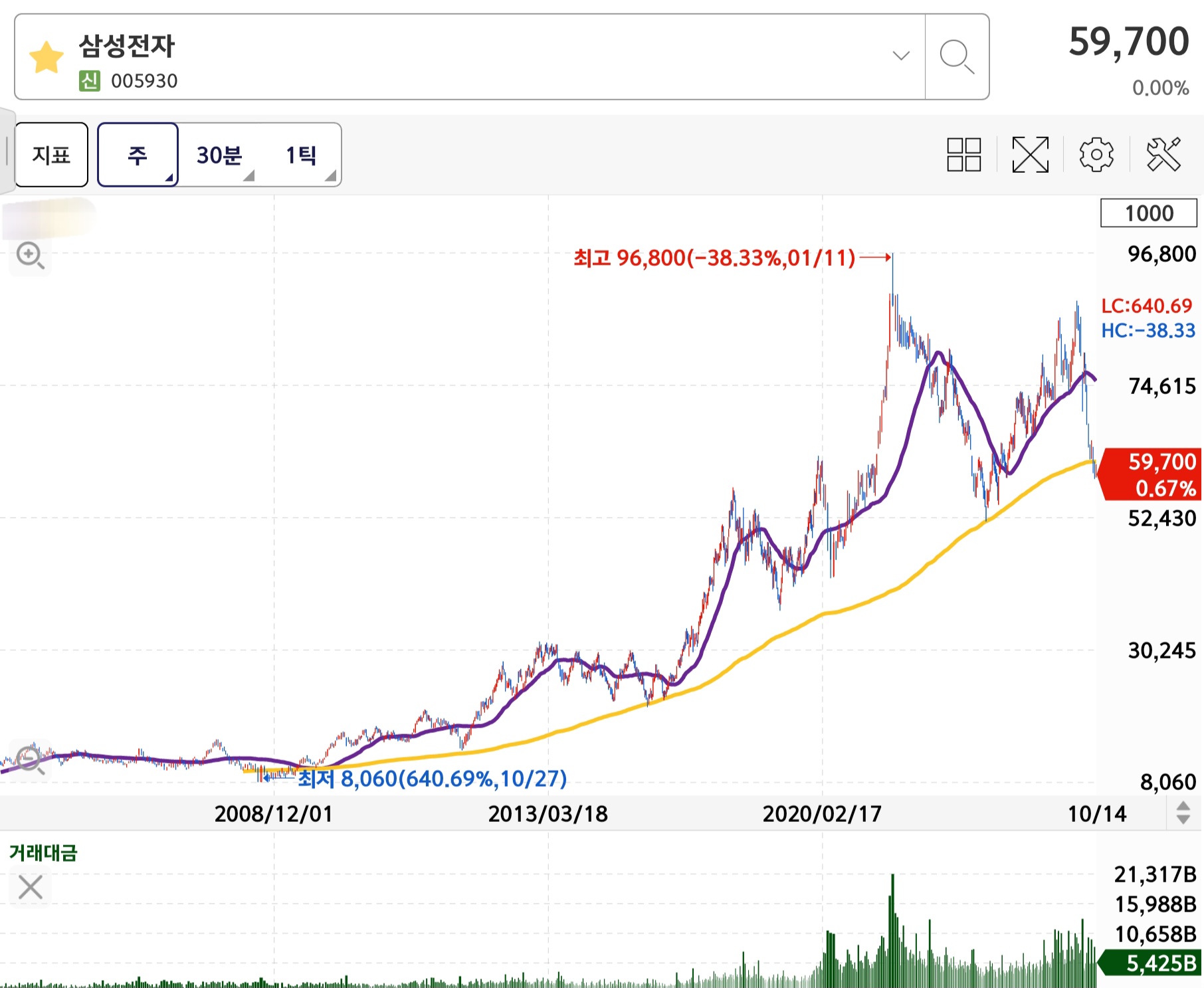The height and width of the screenshot is (988, 1204).
Task: Click the green 신 badge
Action: coord(90,81)
